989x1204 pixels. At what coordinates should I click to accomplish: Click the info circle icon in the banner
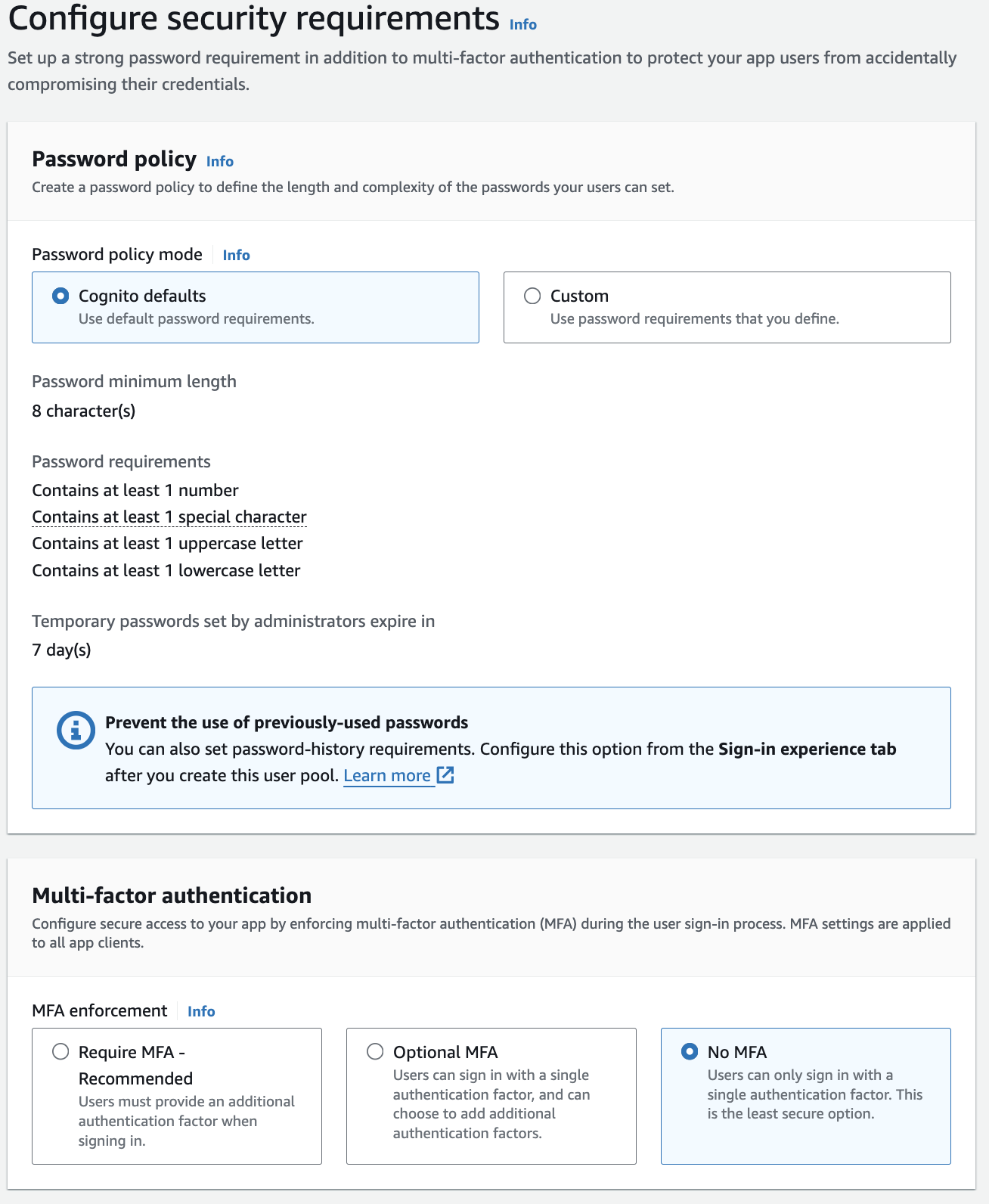(73, 729)
